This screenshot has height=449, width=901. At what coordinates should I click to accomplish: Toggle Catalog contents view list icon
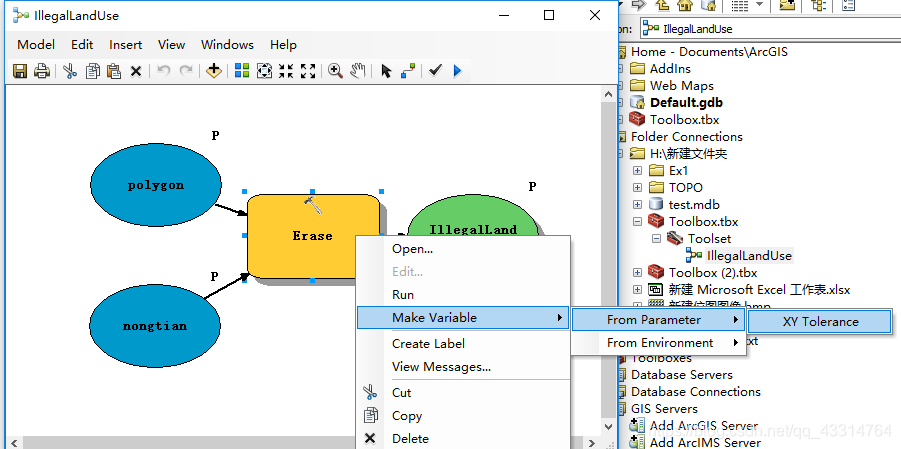(740, 5)
